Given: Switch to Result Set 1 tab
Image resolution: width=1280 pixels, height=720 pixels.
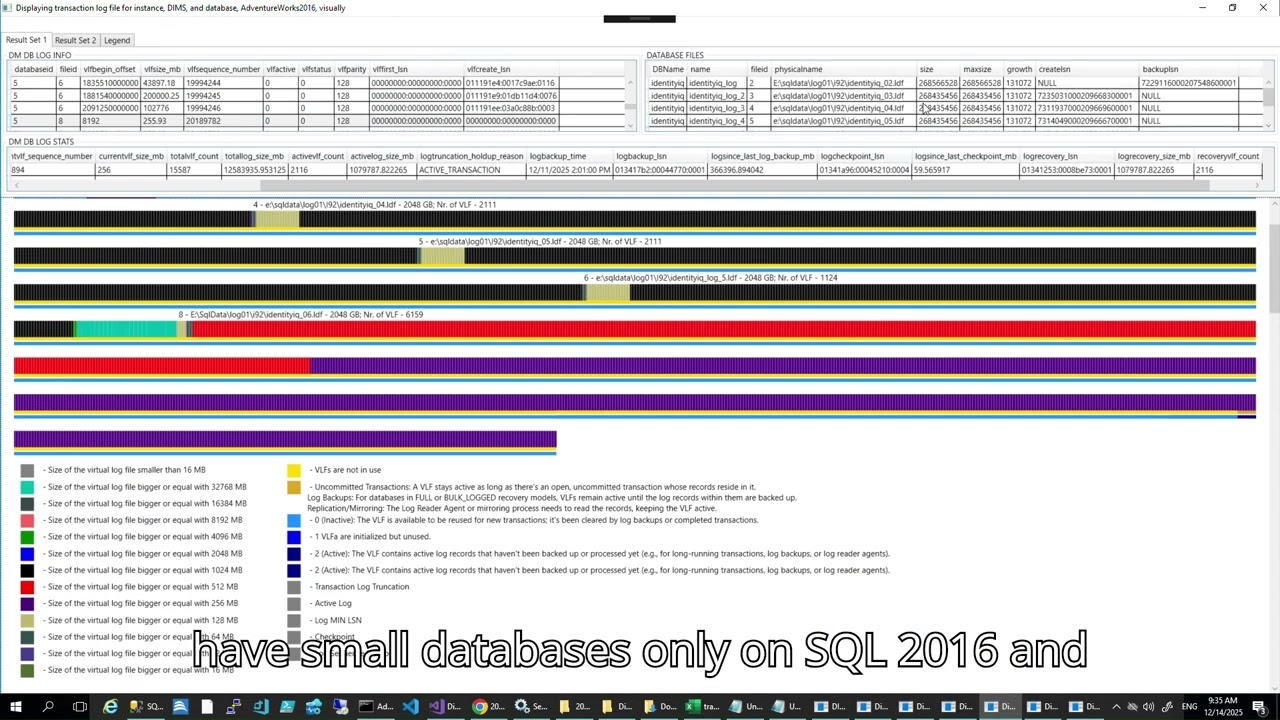Looking at the screenshot, I should [x=26, y=40].
